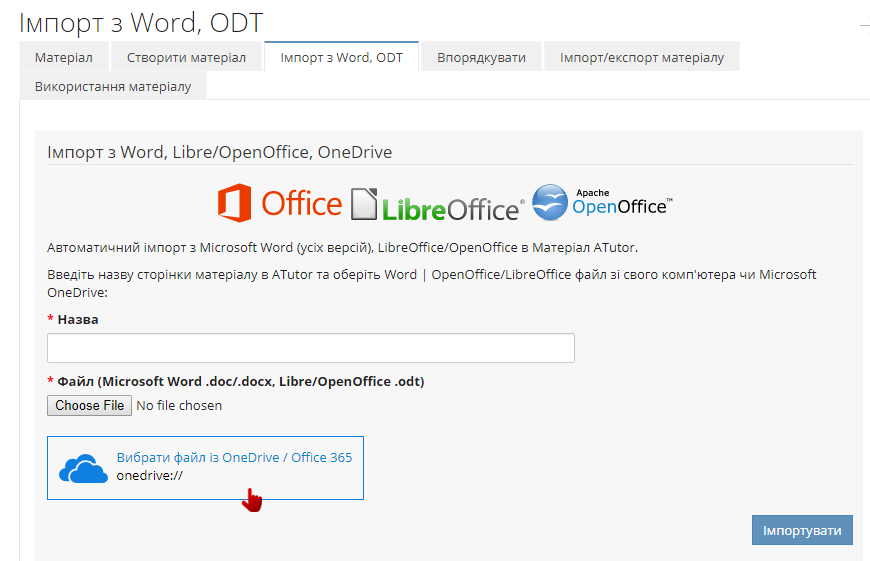Click the Apache OpenOffice logo

(x=603, y=202)
